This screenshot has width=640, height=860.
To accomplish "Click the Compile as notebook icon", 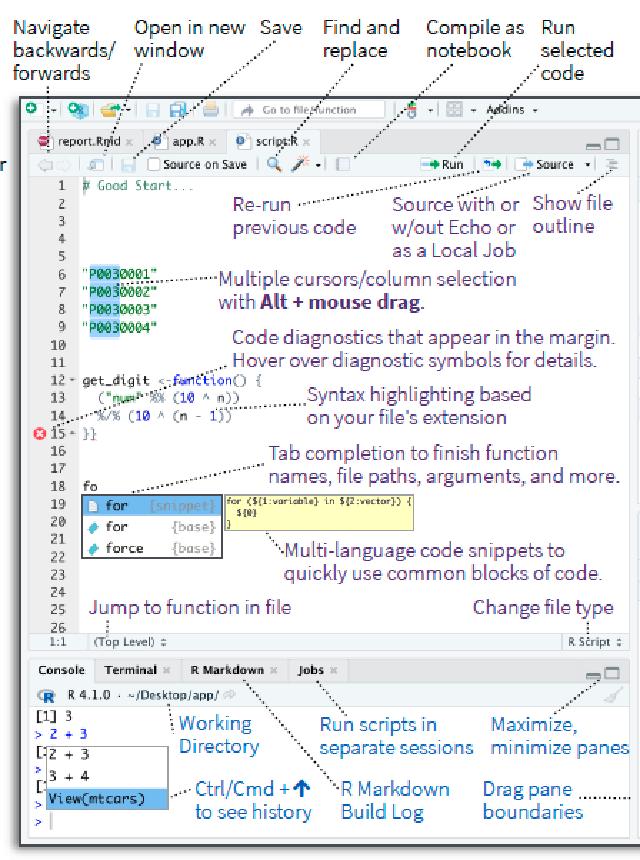I will tap(343, 165).
